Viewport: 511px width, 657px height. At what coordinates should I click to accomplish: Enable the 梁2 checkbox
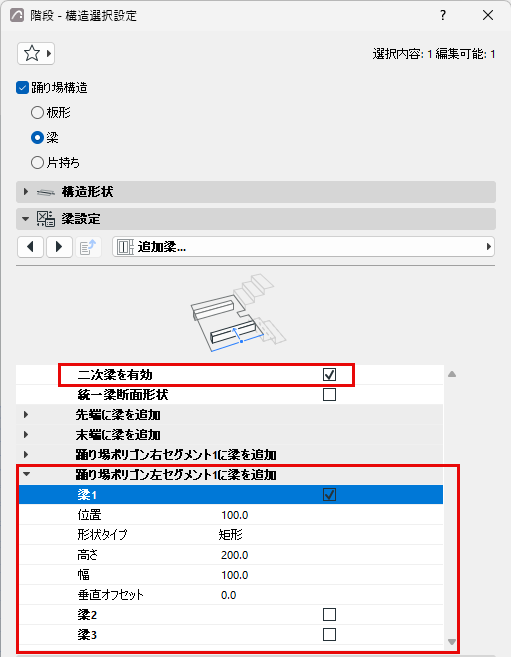pos(330,615)
